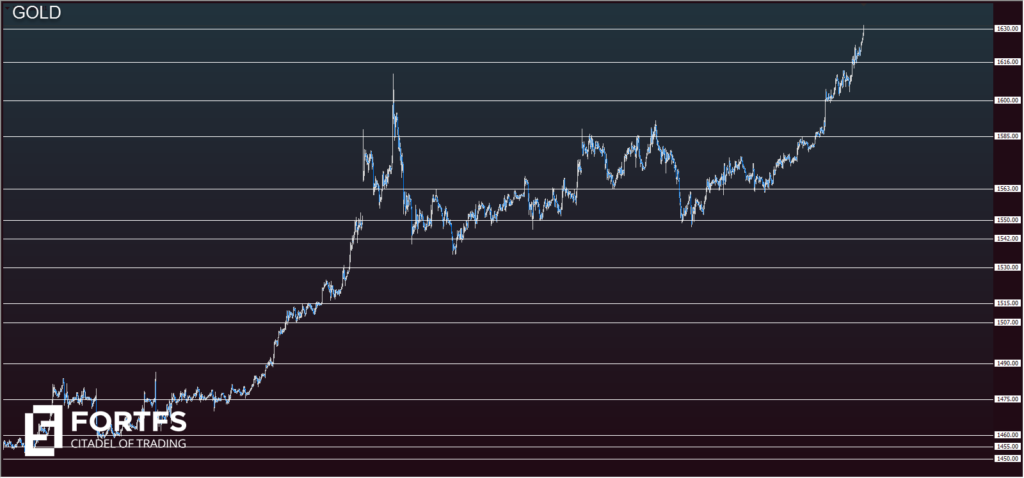This screenshot has width=1024, height=478.
Task: Select the 1542.00 price level label
Action: pyautogui.click(x=1006, y=238)
